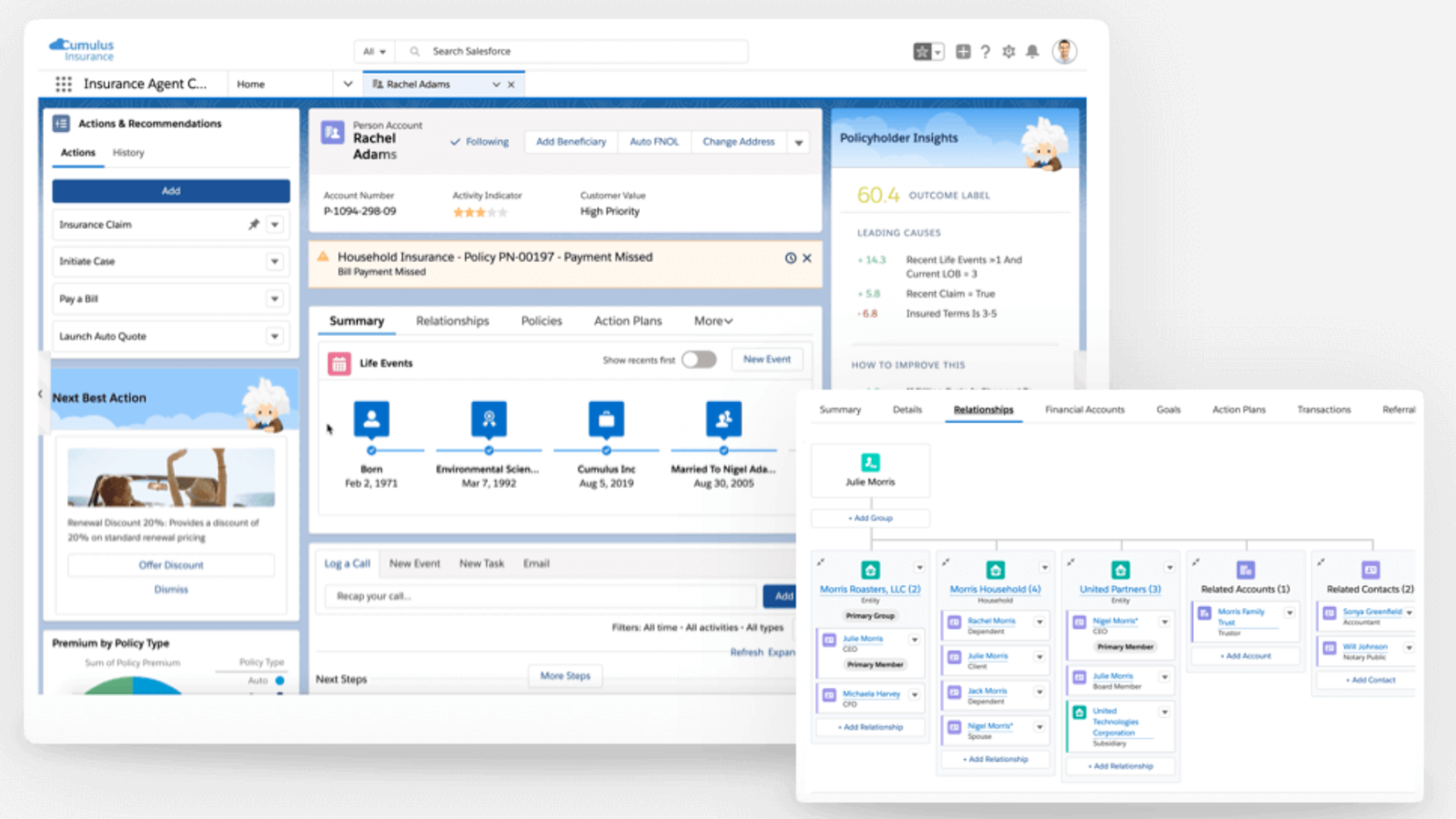
Task: Click the blue Add button in Actions
Action: [171, 191]
